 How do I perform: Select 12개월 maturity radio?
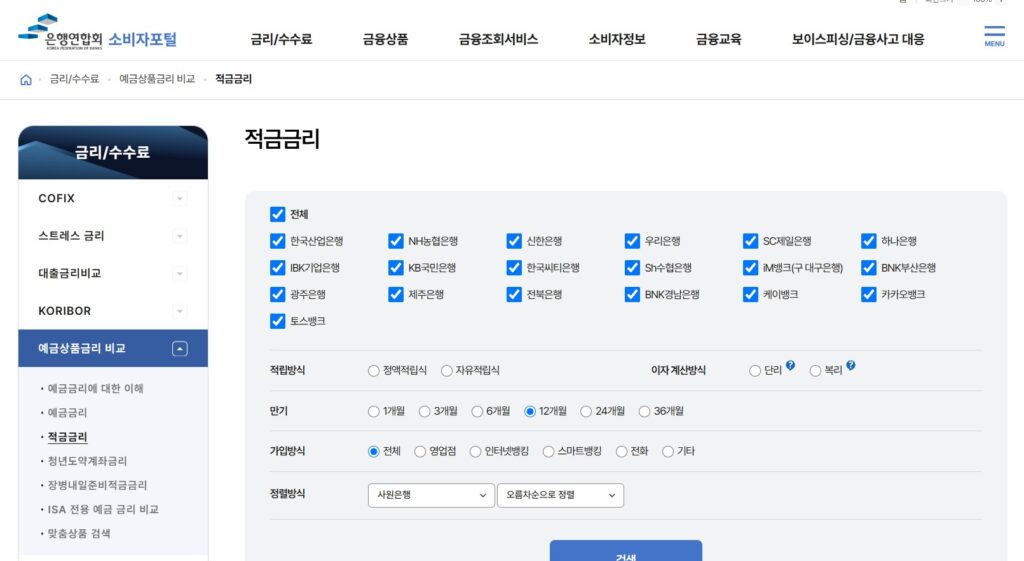[530, 411]
